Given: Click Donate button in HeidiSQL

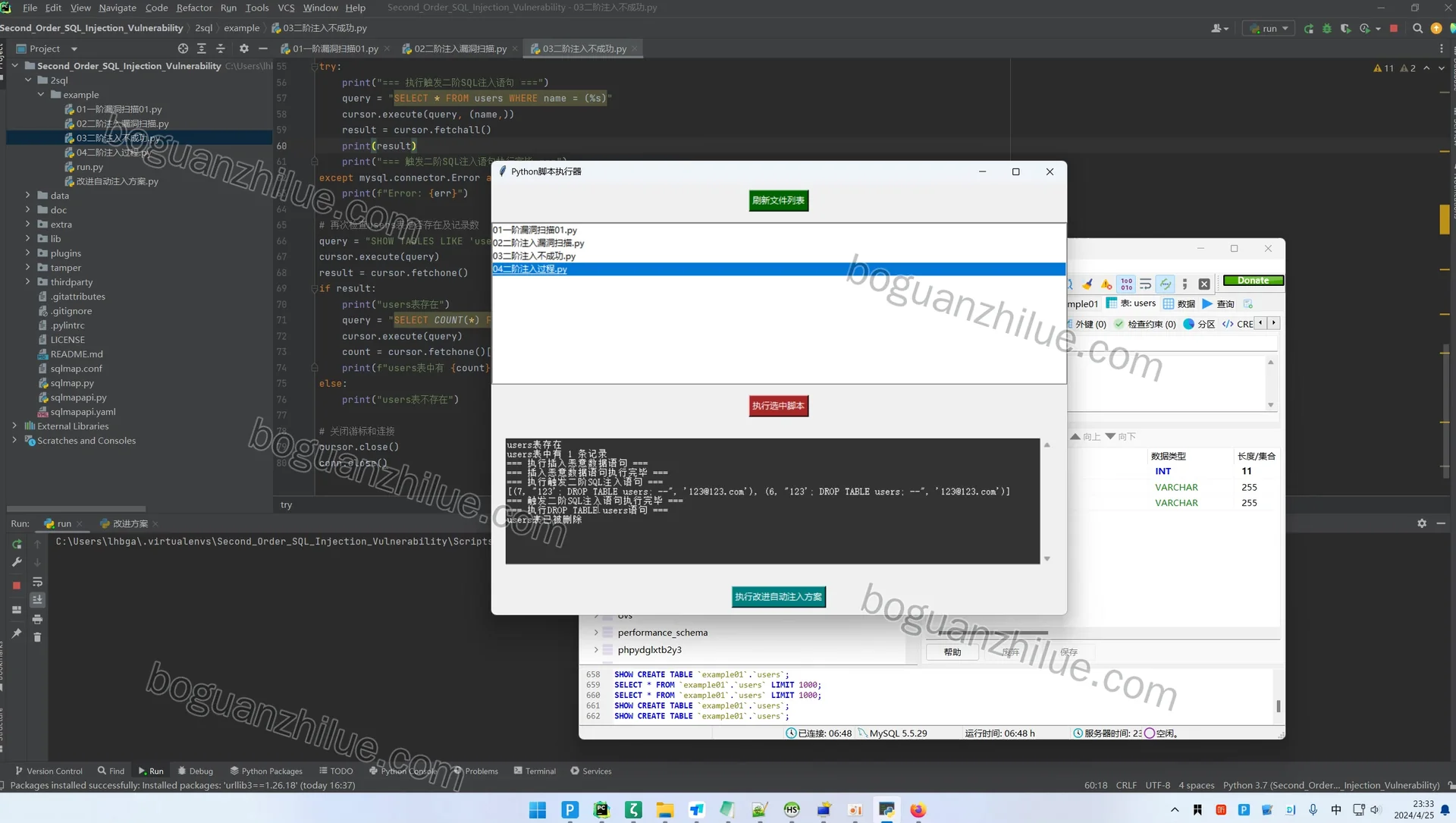Looking at the screenshot, I should (x=1254, y=281).
